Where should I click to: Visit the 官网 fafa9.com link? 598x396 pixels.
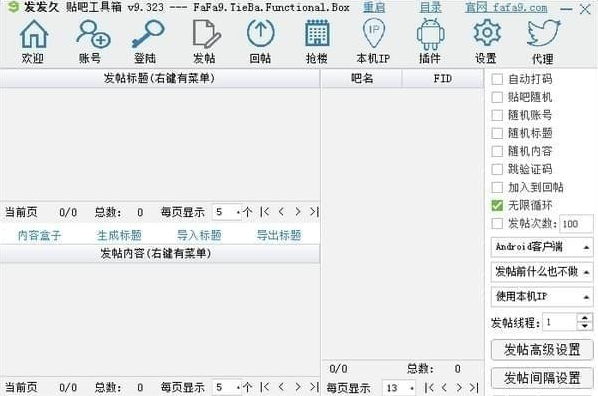(506, 7)
